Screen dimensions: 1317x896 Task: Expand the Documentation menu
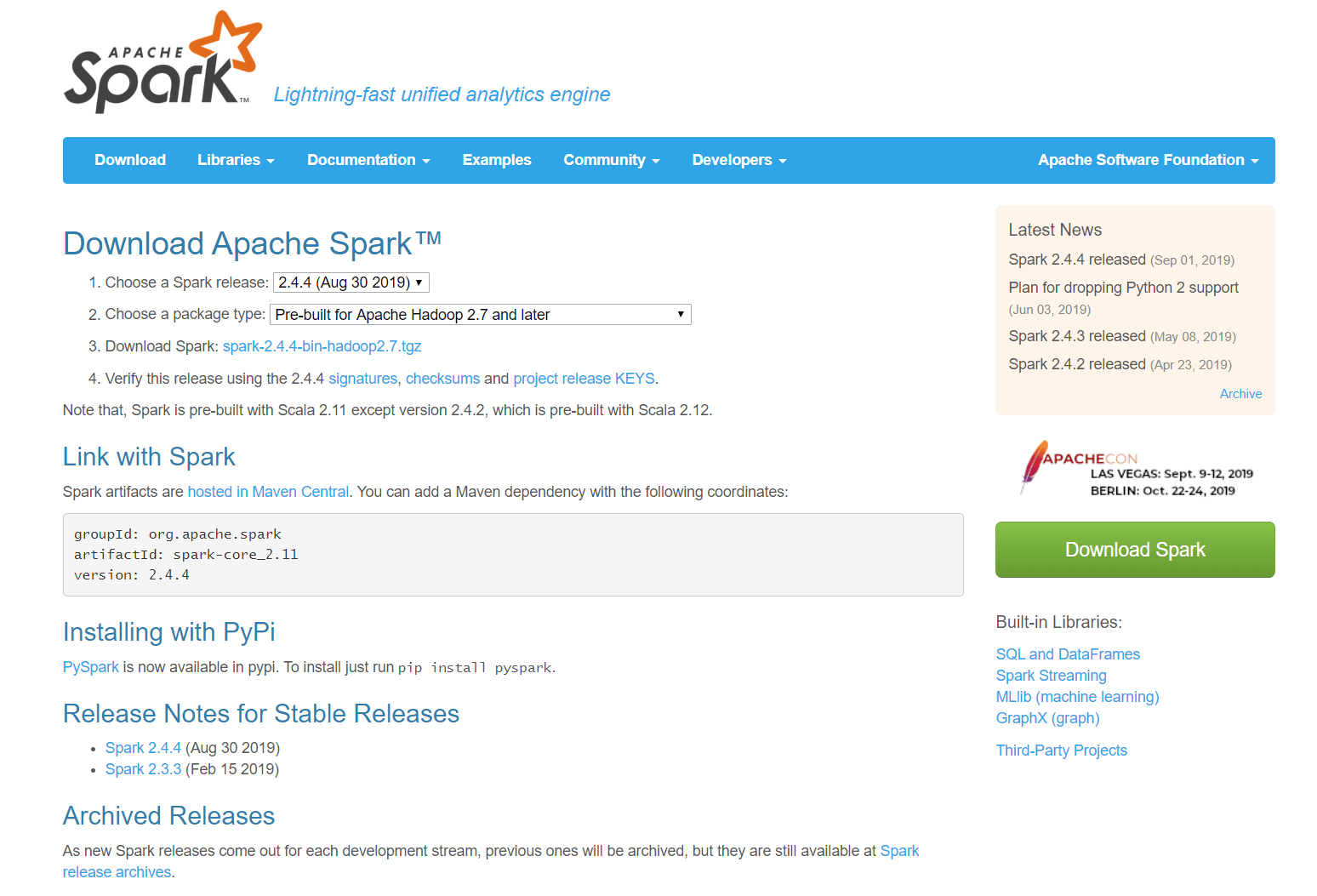pyautogui.click(x=368, y=160)
